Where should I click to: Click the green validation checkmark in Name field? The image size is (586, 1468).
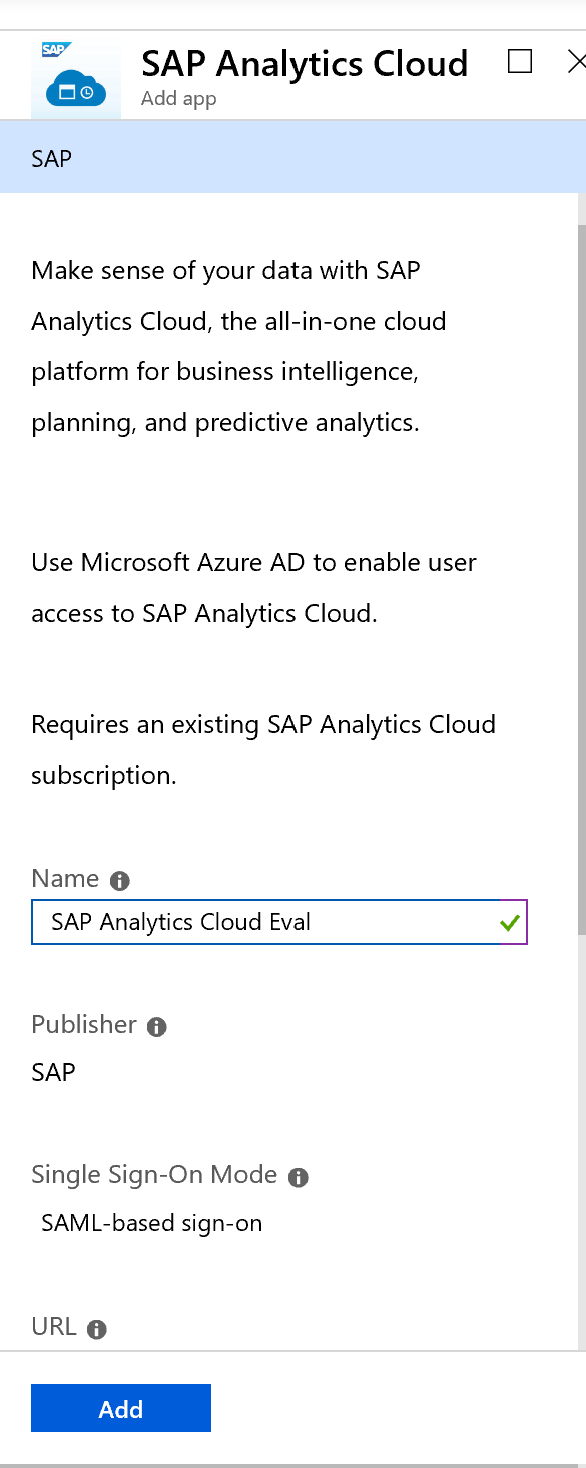pyautogui.click(x=511, y=921)
